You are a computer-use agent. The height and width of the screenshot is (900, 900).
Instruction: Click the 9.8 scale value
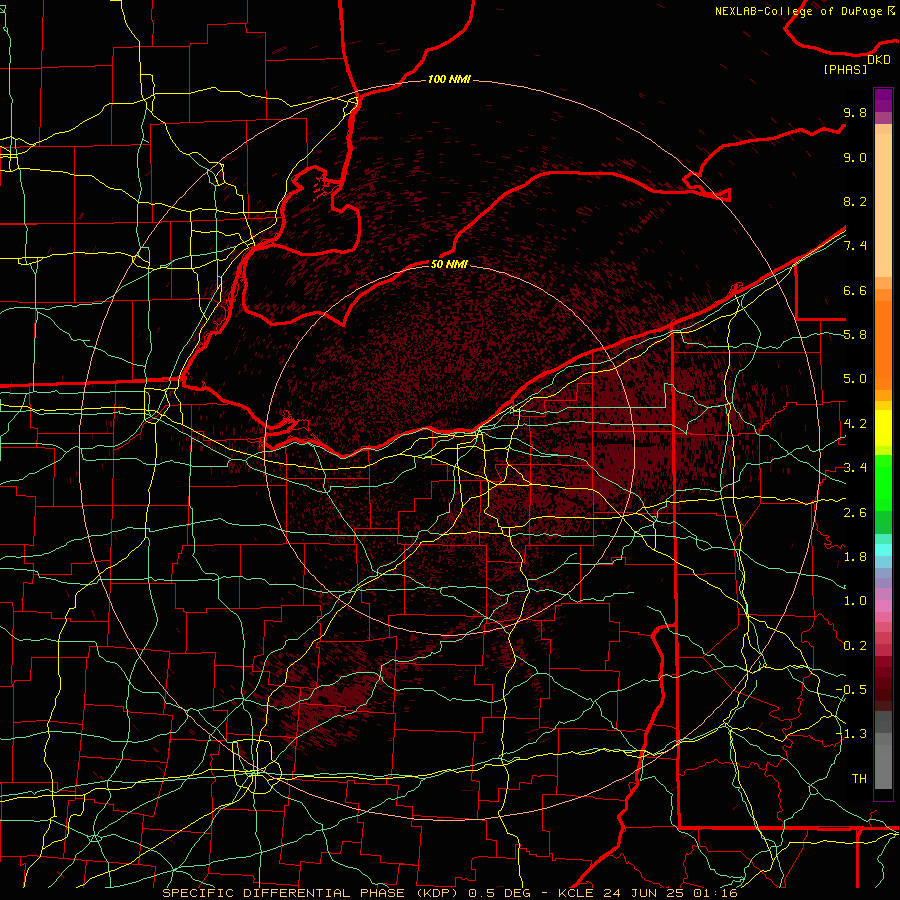[855, 112]
